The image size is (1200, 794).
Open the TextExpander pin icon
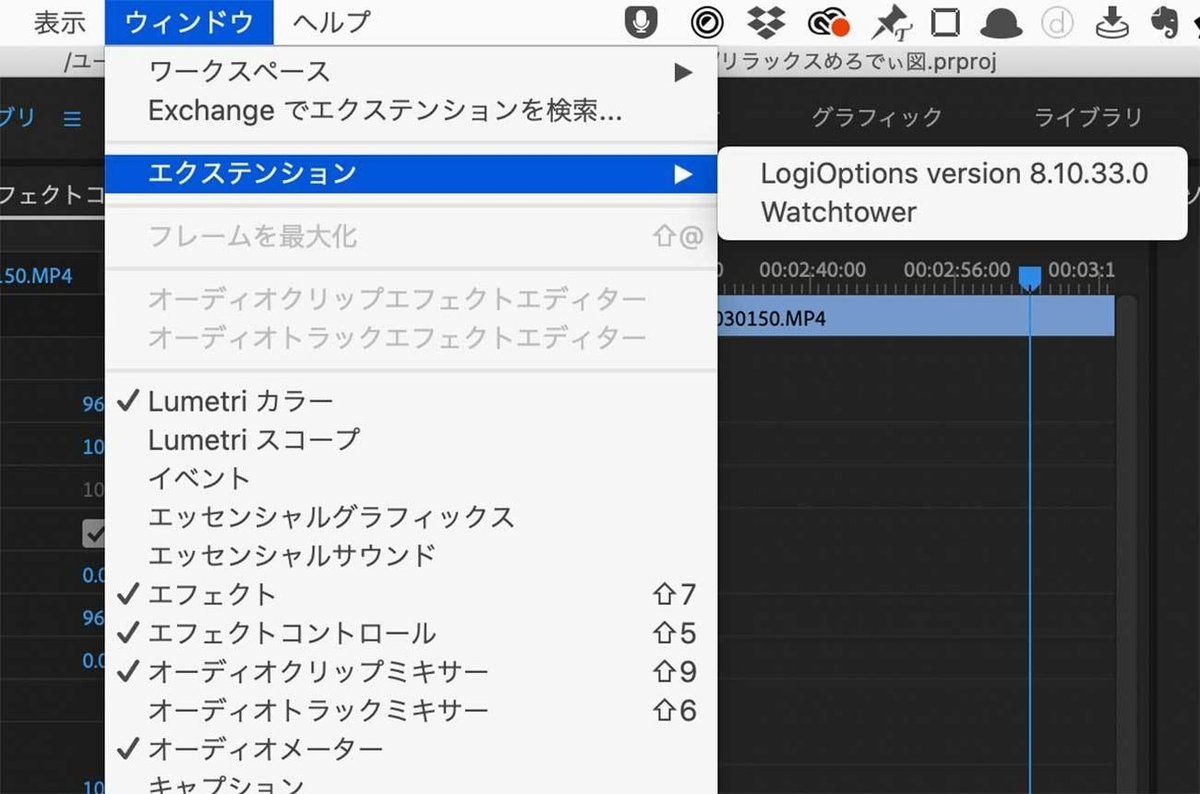pos(888,21)
